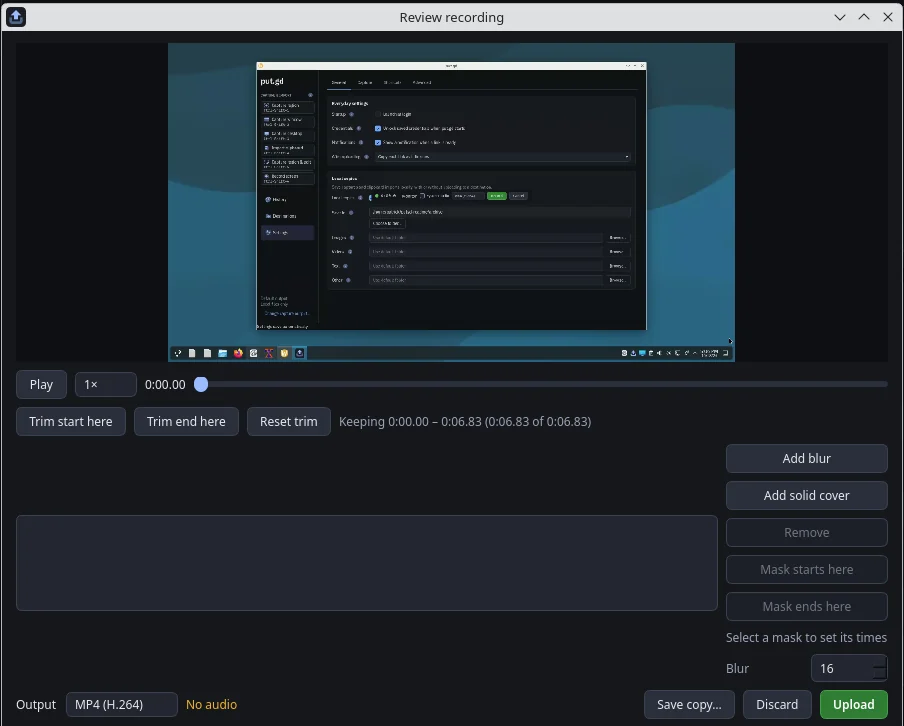
Task: Click the playback position slider handle
Action: point(201,385)
